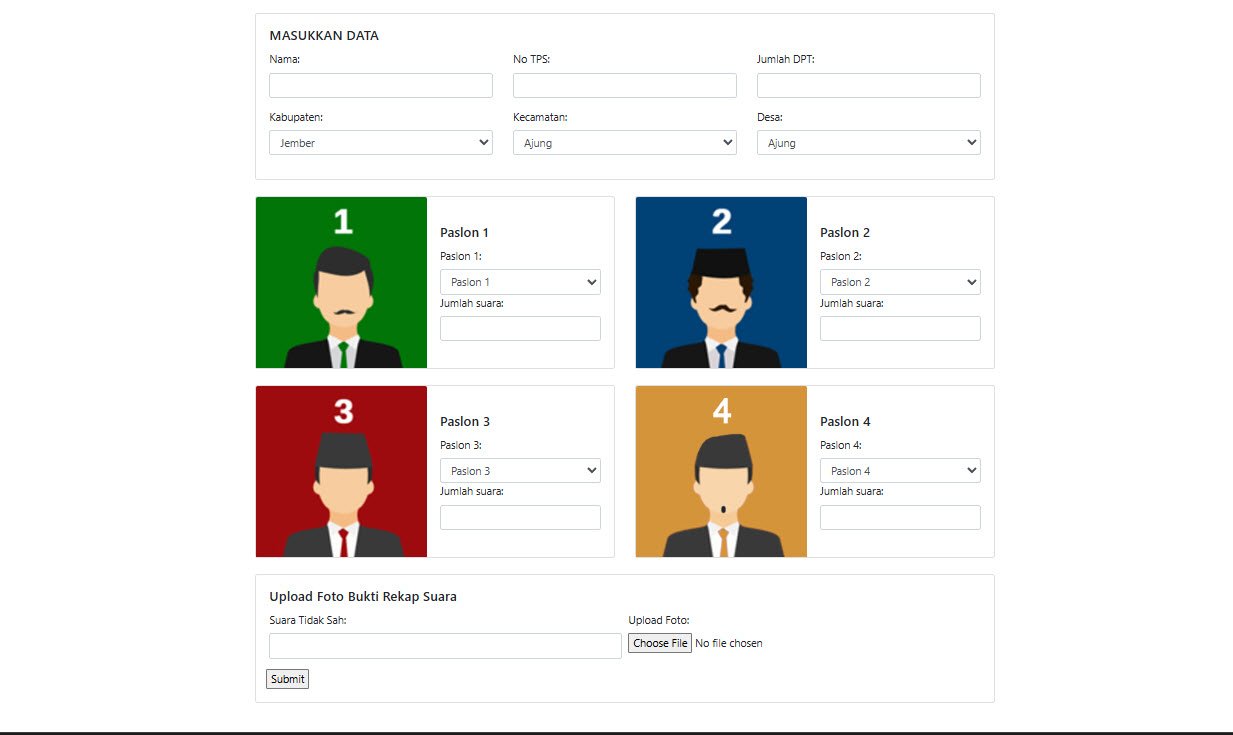Click Jumlah suara field for Paslon 2
Viewport: 1233px width, 735px height.
coord(900,328)
